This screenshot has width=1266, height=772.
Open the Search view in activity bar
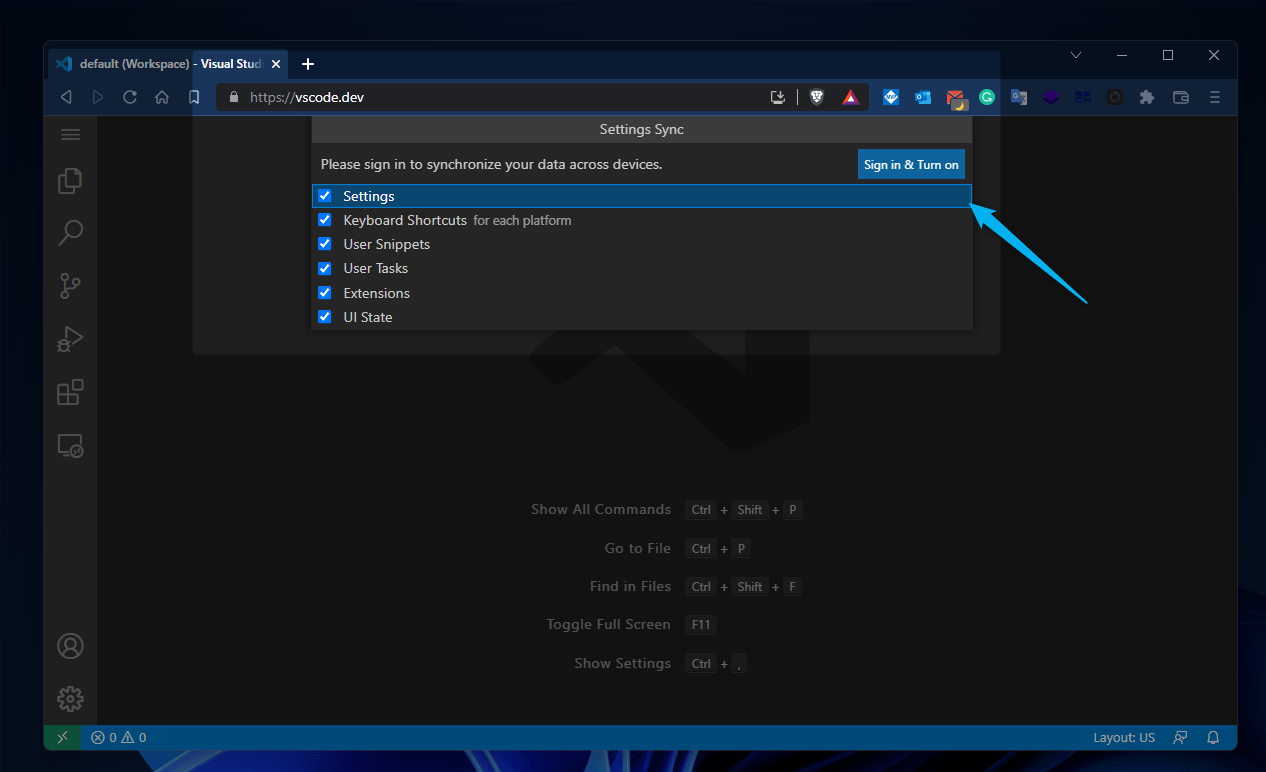pos(70,233)
